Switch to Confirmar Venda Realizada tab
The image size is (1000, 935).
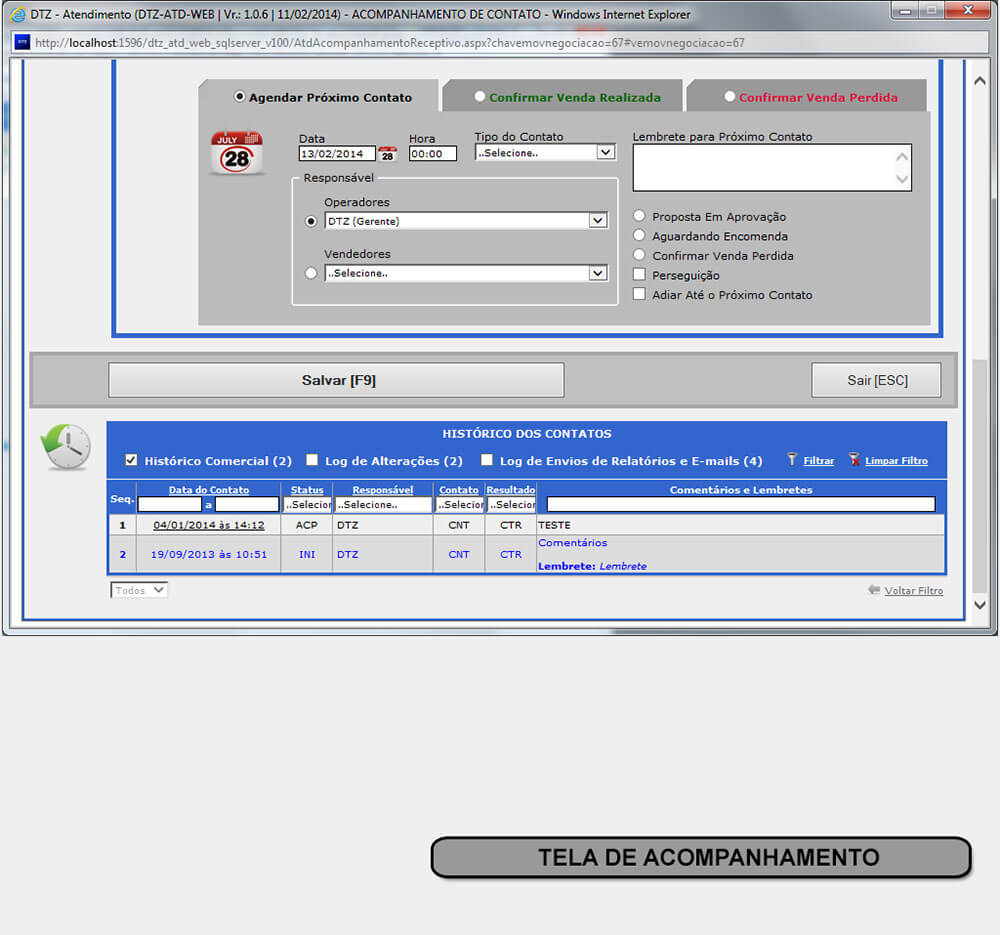[565, 97]
